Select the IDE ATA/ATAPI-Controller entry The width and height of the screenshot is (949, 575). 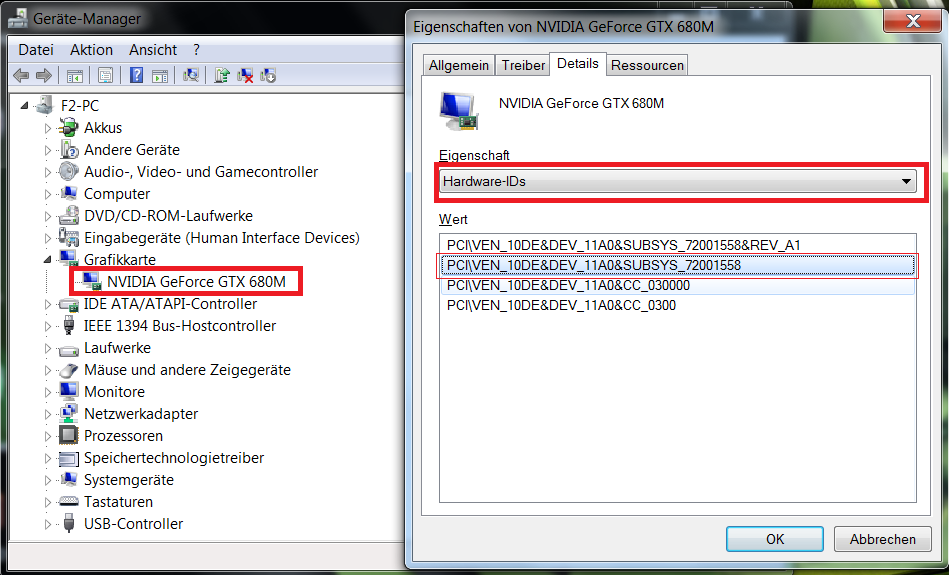click(170, 304)
